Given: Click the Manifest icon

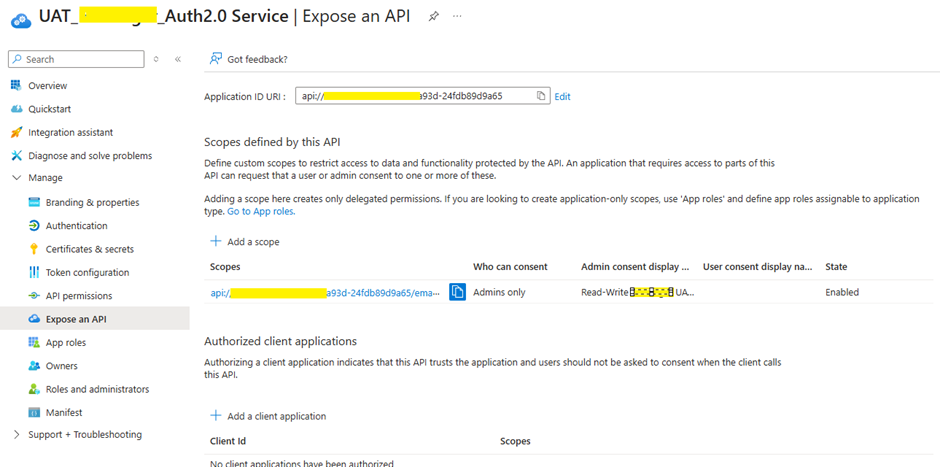Looking at the screenshot, I should (x=34, y=412).
